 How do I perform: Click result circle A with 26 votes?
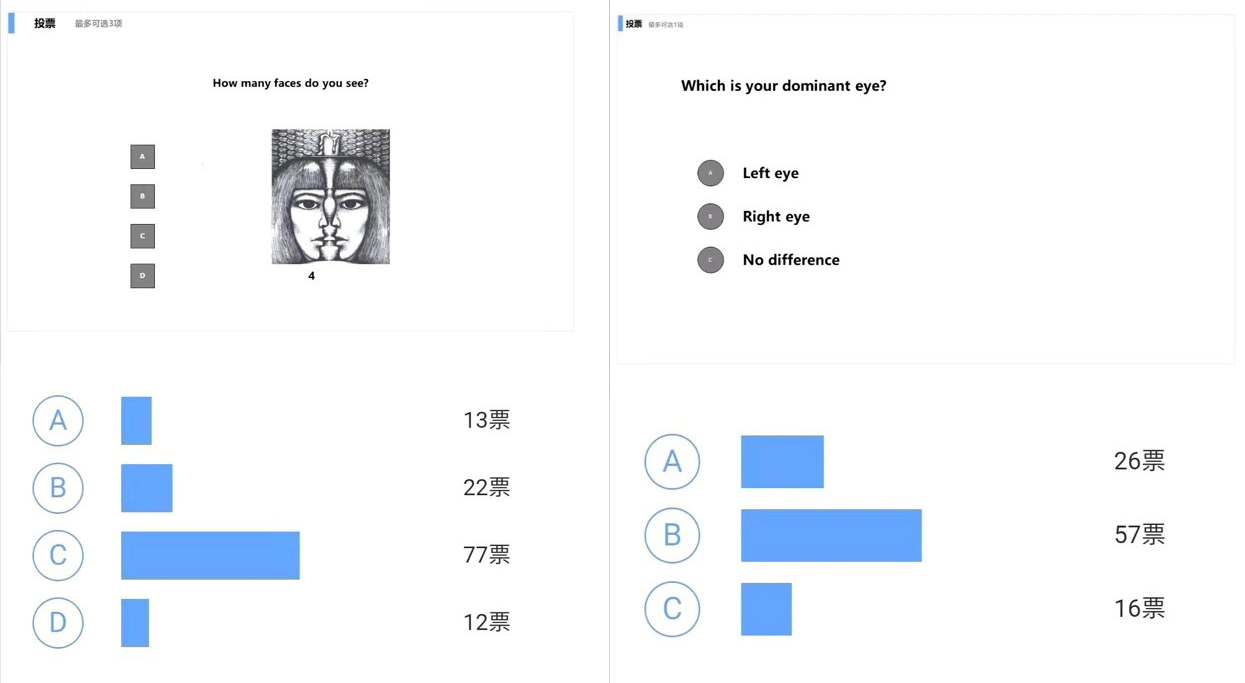point(672,461)
